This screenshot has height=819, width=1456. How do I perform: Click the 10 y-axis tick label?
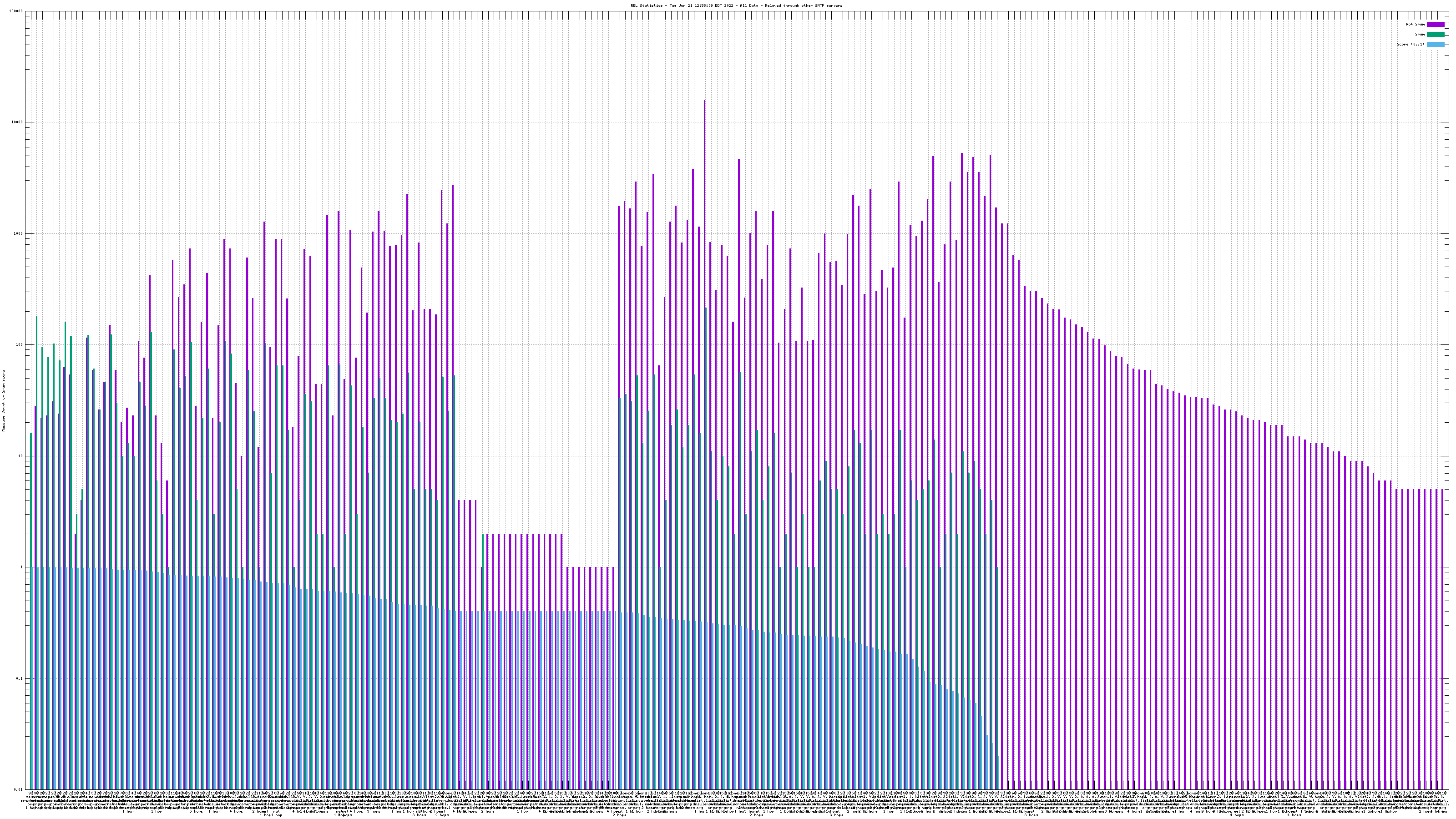click(21, 456)
